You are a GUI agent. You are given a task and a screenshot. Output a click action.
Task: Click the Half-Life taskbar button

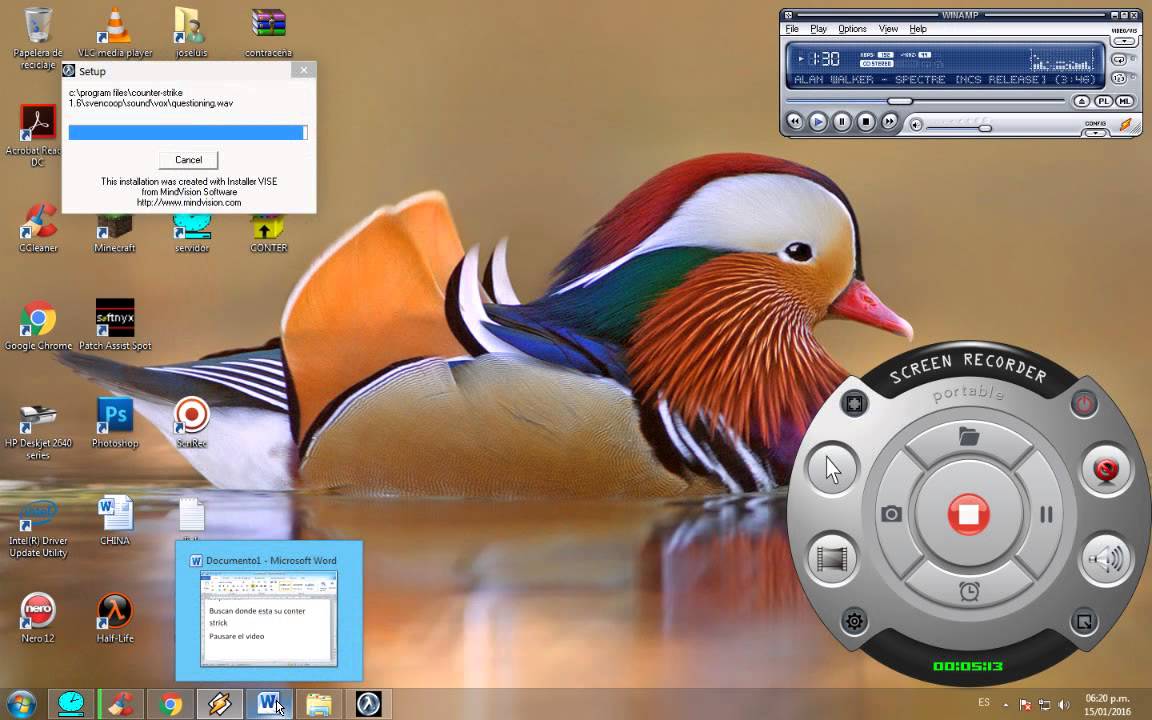click(368, 705)
